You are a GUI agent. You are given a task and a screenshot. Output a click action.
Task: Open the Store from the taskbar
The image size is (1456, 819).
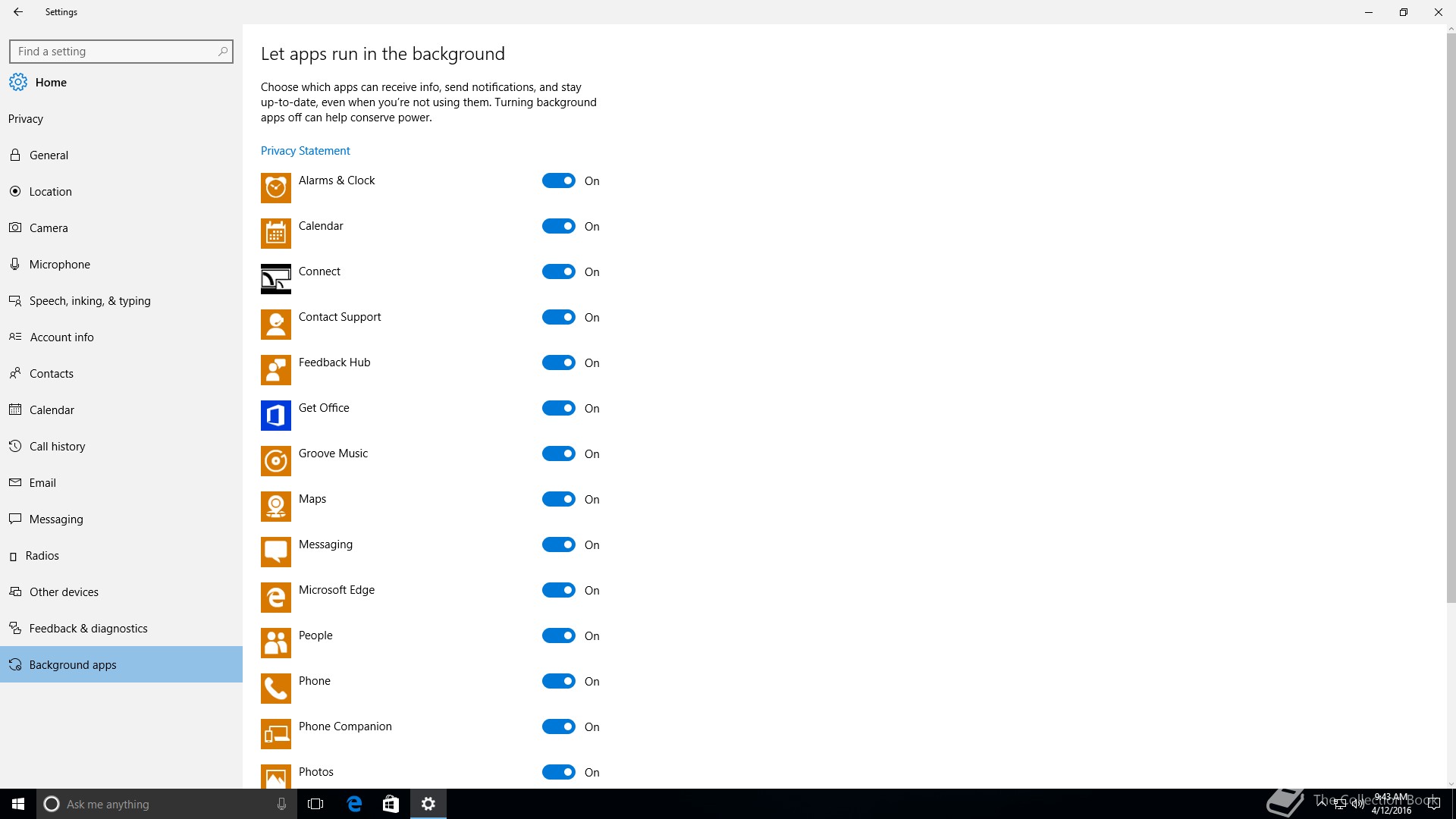pos(391,804)
